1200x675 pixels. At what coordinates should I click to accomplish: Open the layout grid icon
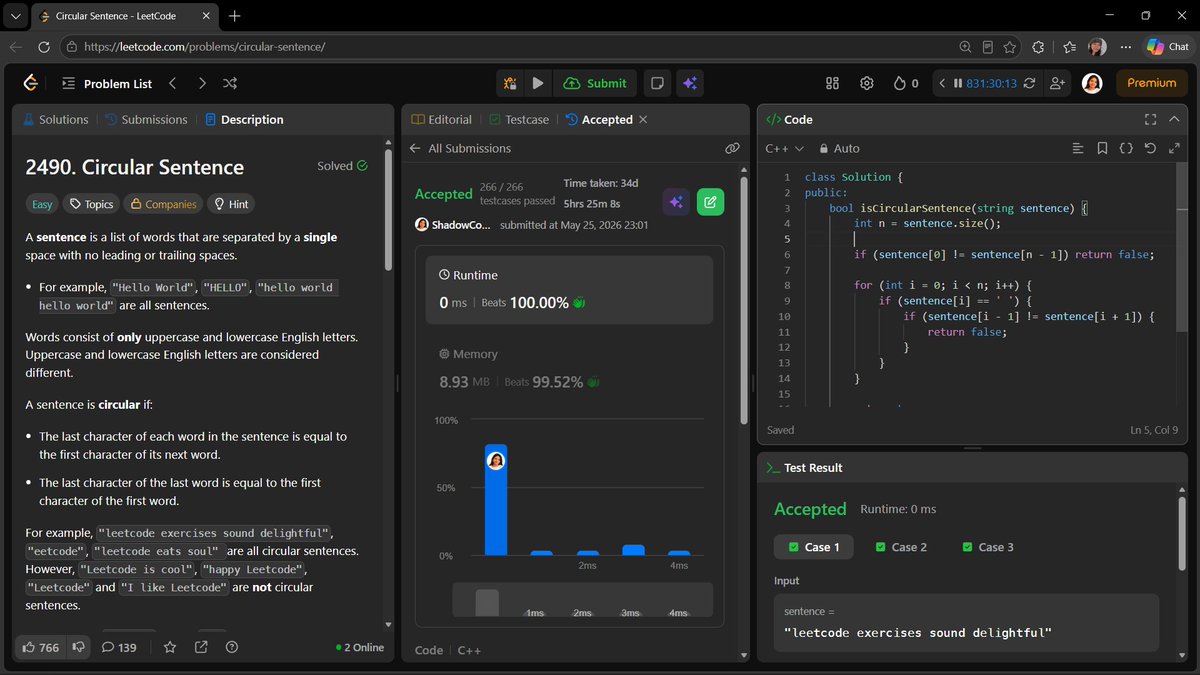coord(832,83)
